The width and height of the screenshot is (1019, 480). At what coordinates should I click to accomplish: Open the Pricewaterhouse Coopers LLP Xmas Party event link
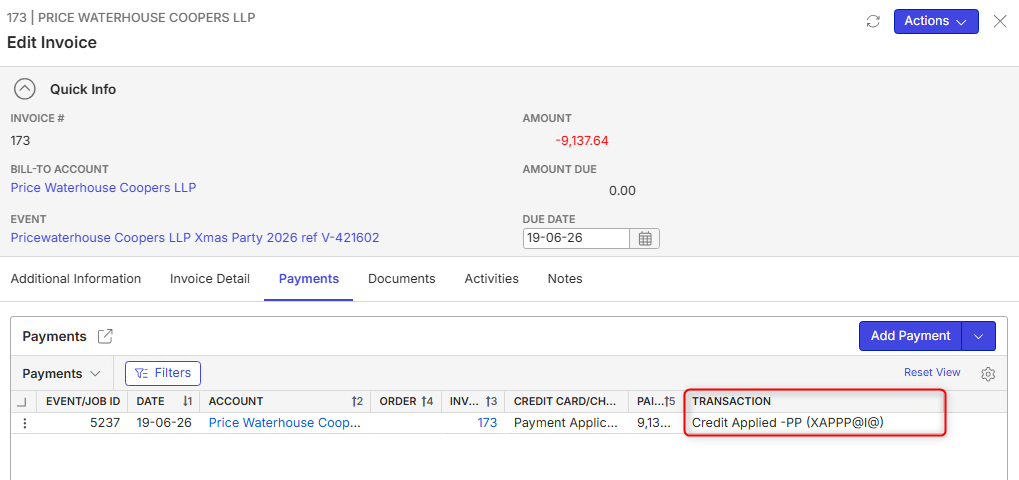click(195, 238)
